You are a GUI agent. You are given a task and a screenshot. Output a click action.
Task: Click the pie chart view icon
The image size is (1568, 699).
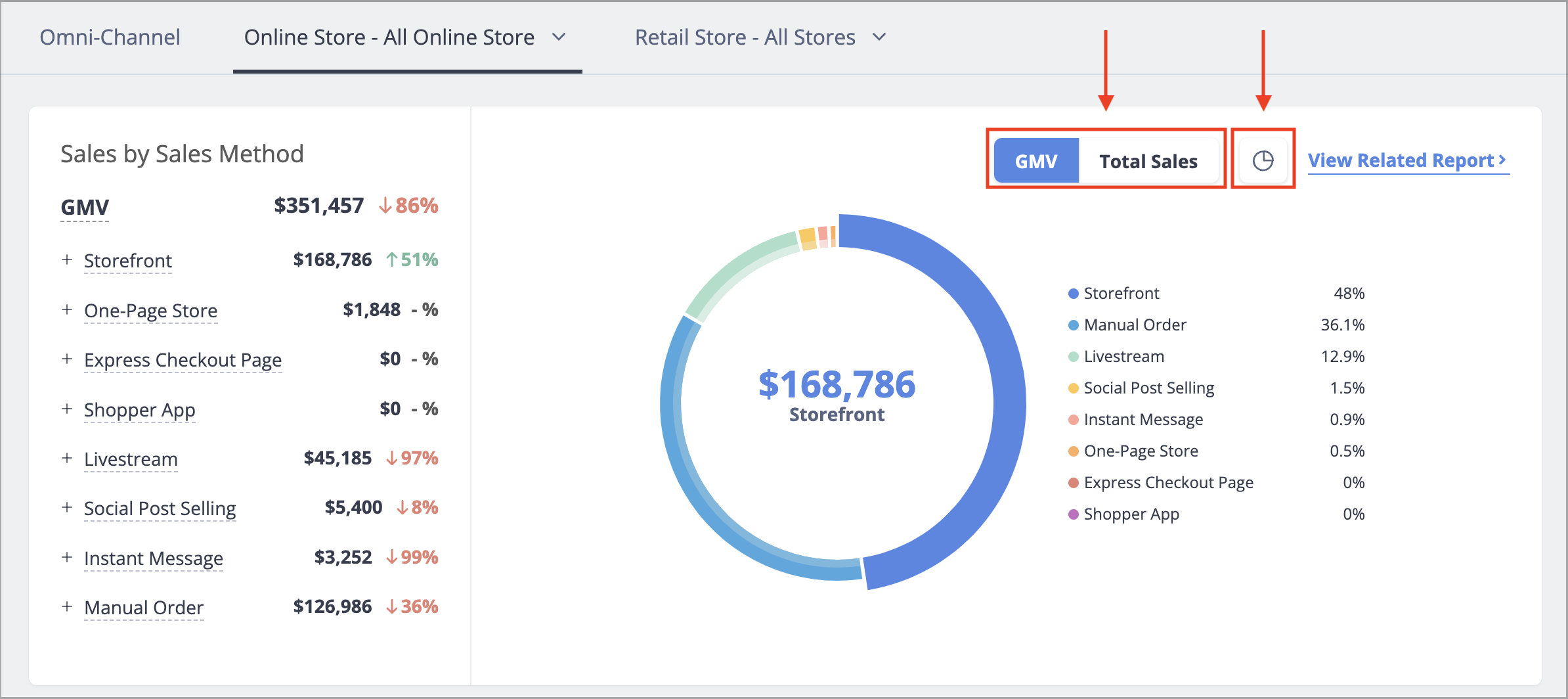(x=1263, y=161)
